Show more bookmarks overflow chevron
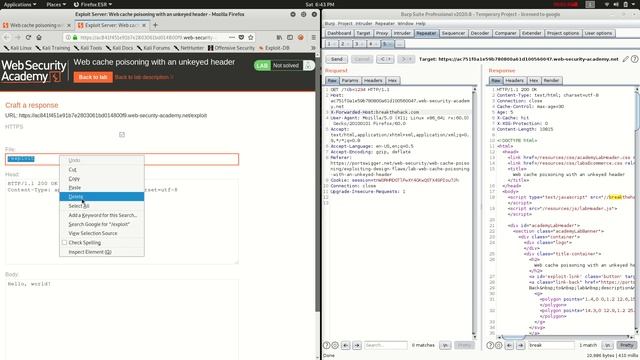The image size is (640, 360). tap(313, 48)
